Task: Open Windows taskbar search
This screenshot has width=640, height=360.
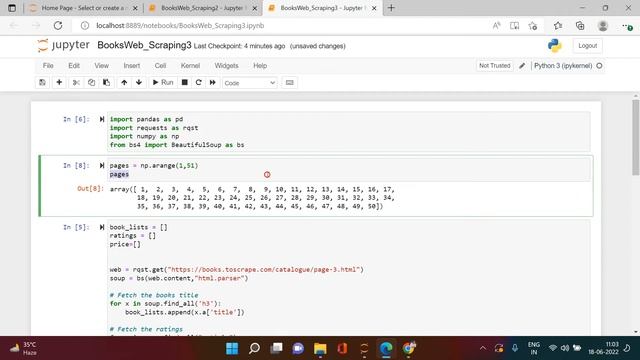Action: click(x=254, y=348)
